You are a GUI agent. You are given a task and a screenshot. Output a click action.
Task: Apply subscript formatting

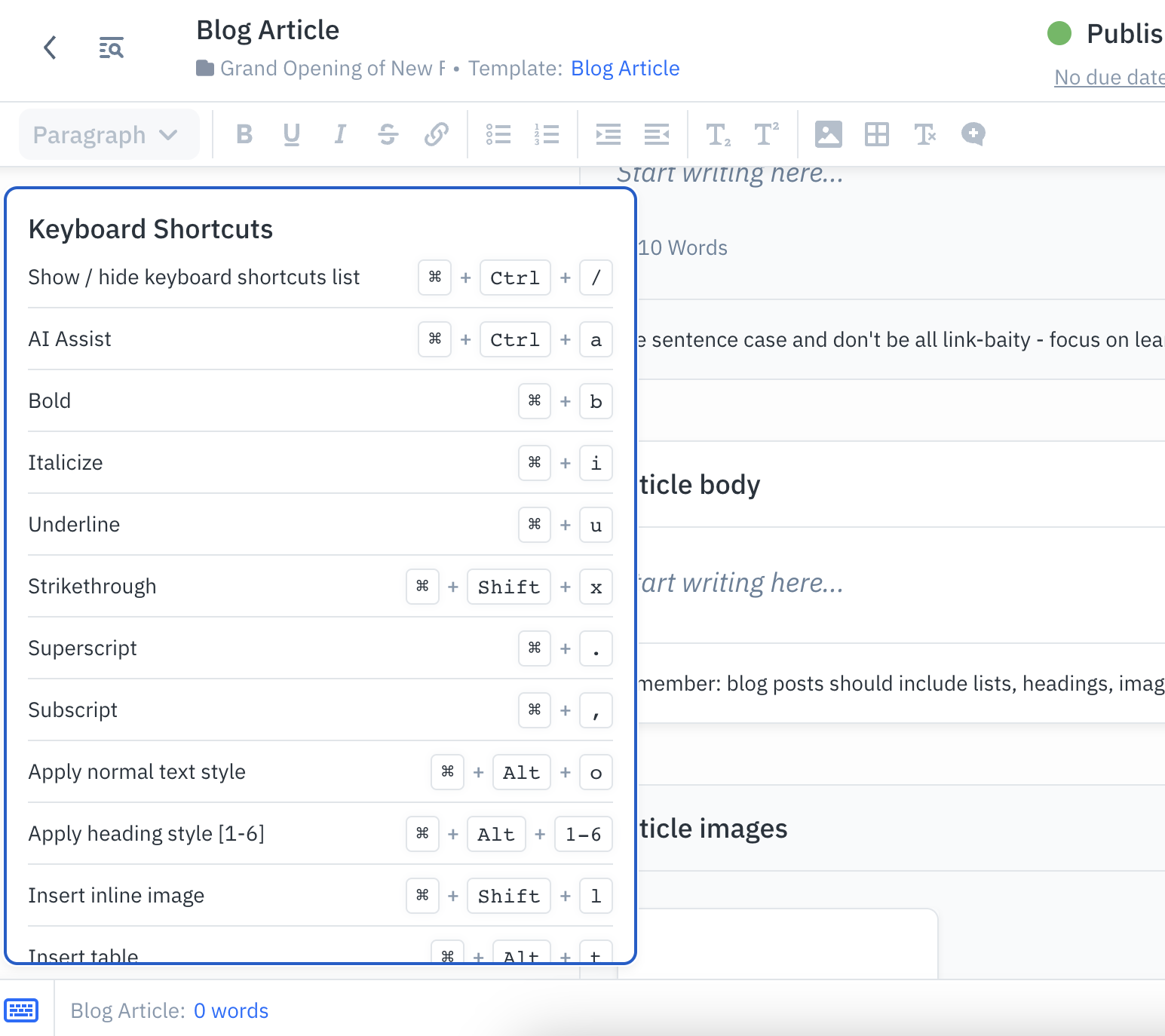click(x=718, y=134)
